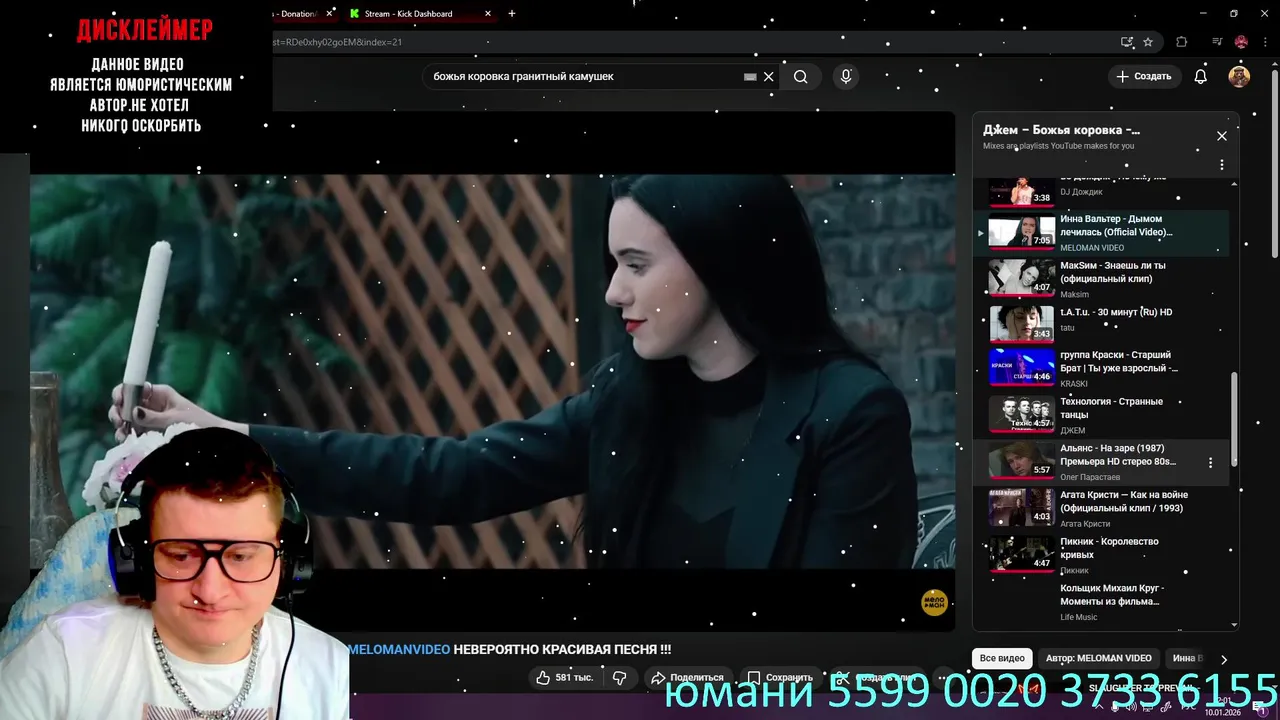The width and height of the screenshot is (1280, 720).
Task: Click the playlist scroll-up arrow
Action: click(x=1234, y=184)
